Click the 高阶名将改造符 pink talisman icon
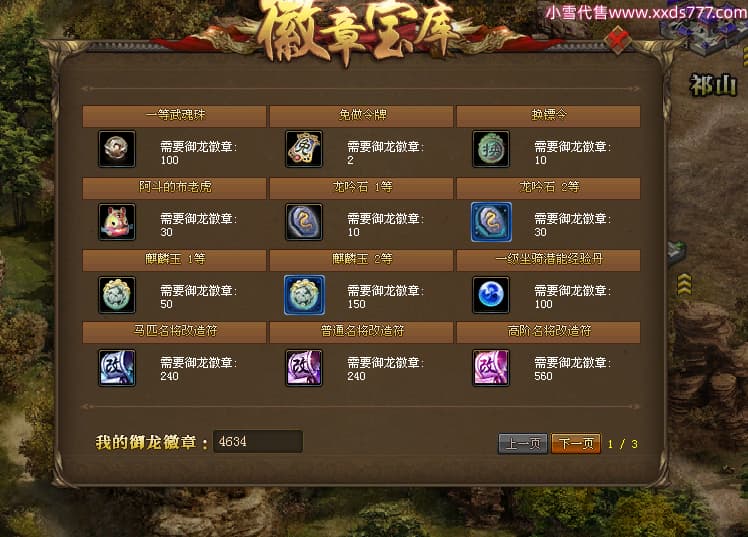 pyautogui.click(x=491, y=368)
